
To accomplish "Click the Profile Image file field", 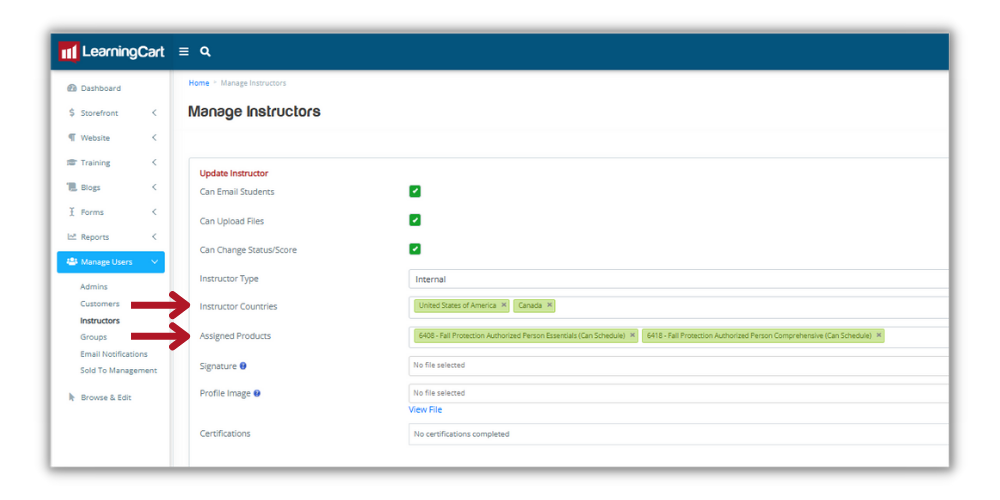I will tap(679, 393).
